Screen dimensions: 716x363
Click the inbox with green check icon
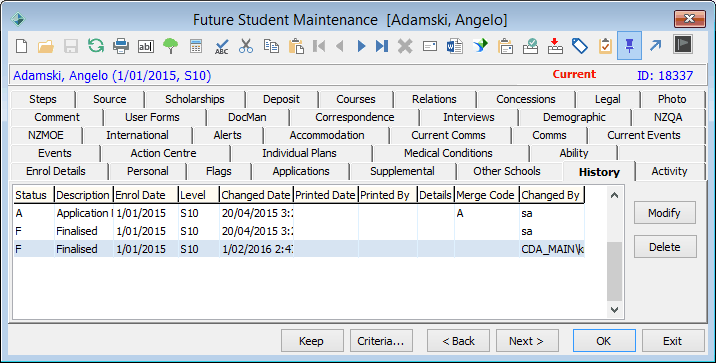point(530,46)
